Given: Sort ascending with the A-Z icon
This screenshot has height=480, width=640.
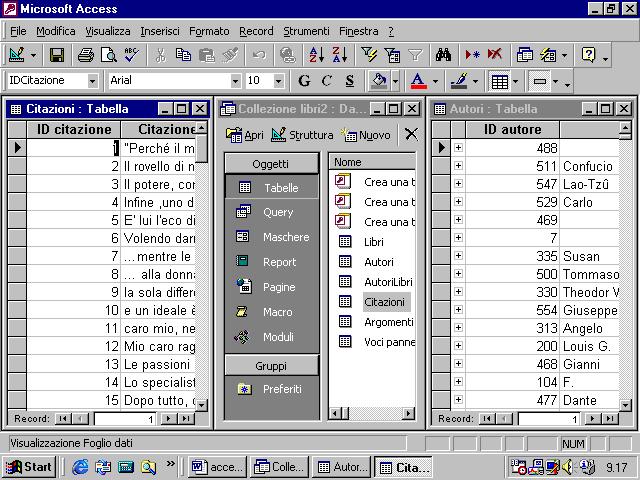Looking at the screenshot, I should (x=316, y=55).
